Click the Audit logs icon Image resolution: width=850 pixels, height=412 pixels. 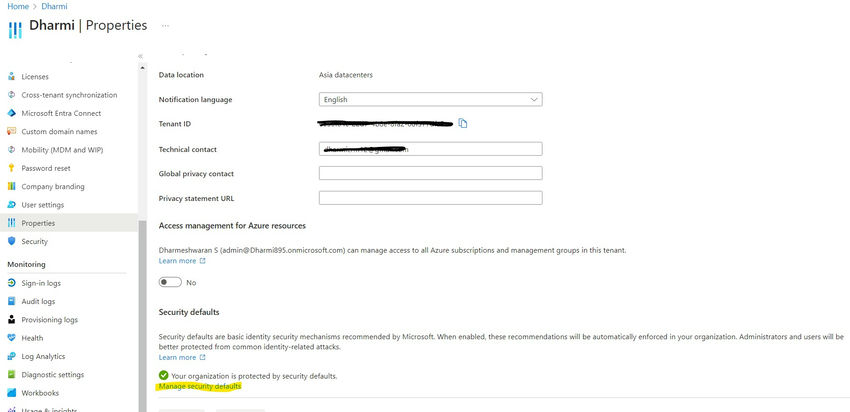11,301
